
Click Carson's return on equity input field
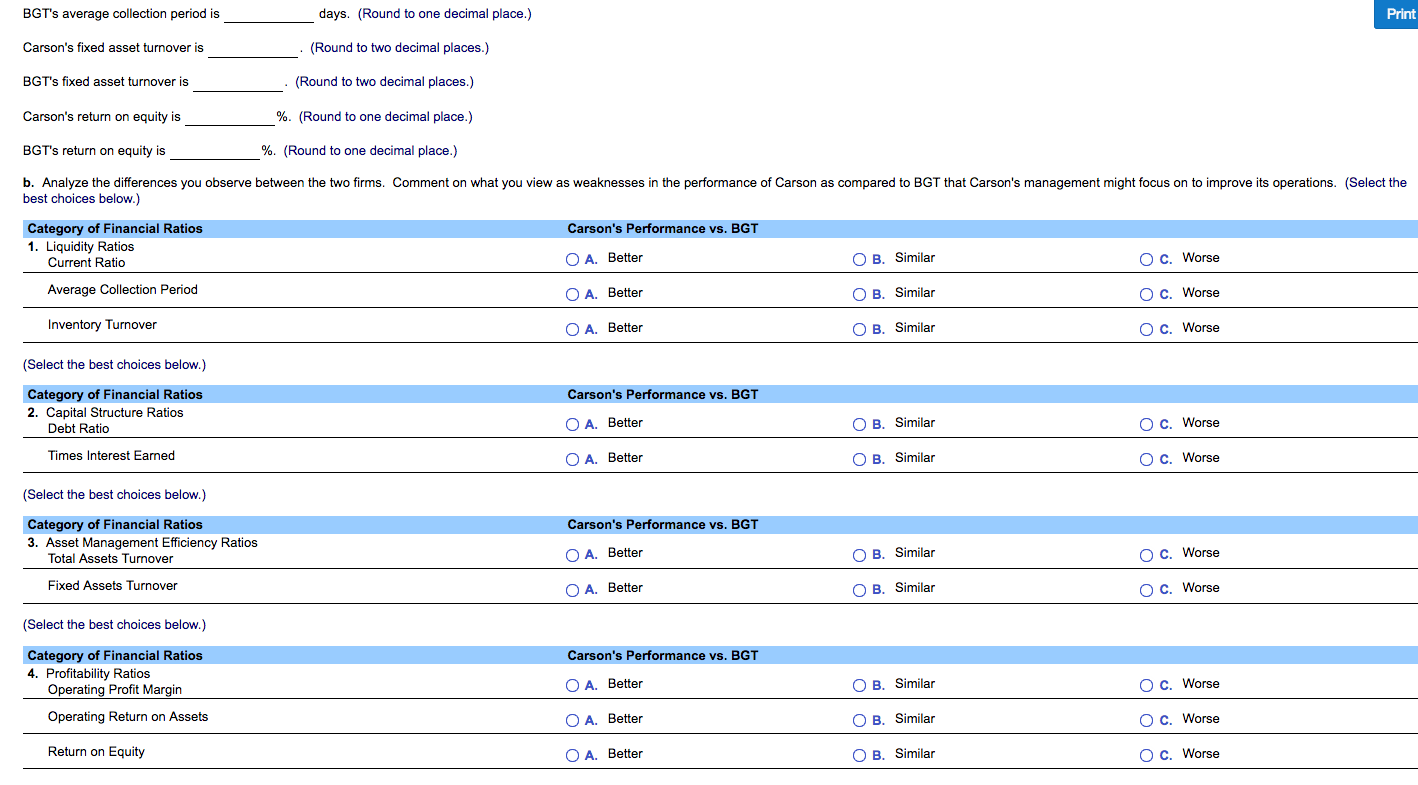click(231, 117)
